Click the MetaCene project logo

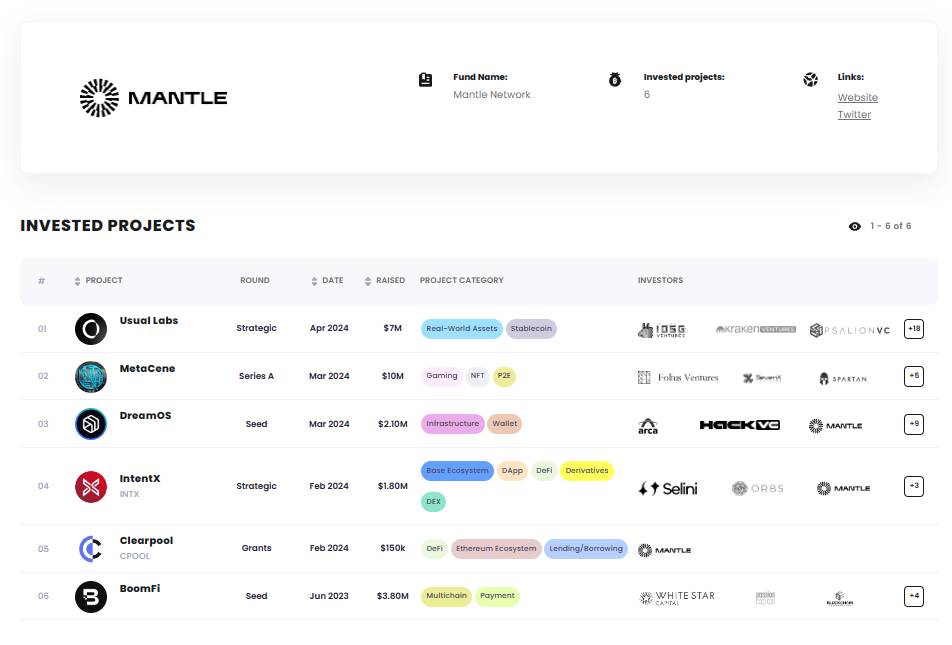91,377
